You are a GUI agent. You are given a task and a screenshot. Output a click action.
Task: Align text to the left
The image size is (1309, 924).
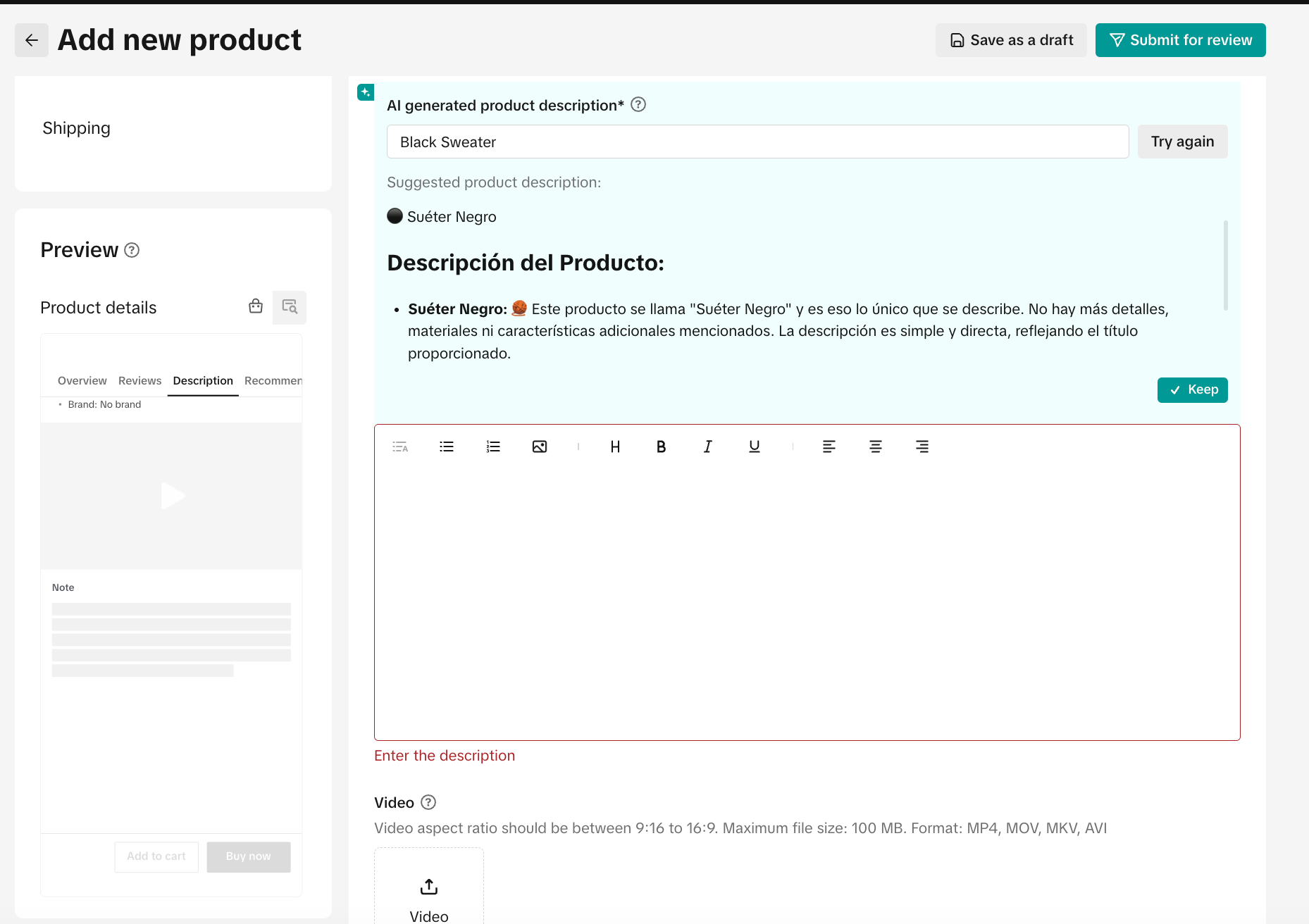829,447
